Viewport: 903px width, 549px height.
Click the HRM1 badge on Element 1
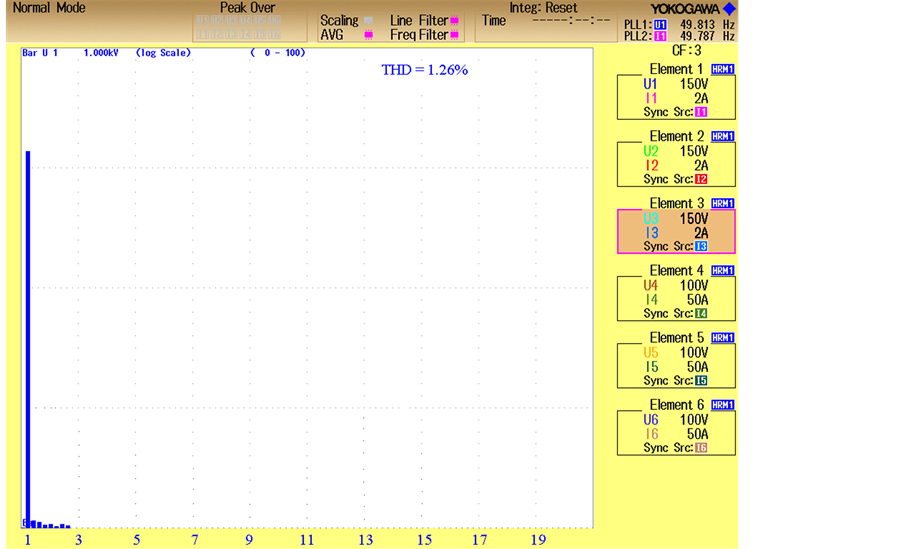[x=723, y=70]
